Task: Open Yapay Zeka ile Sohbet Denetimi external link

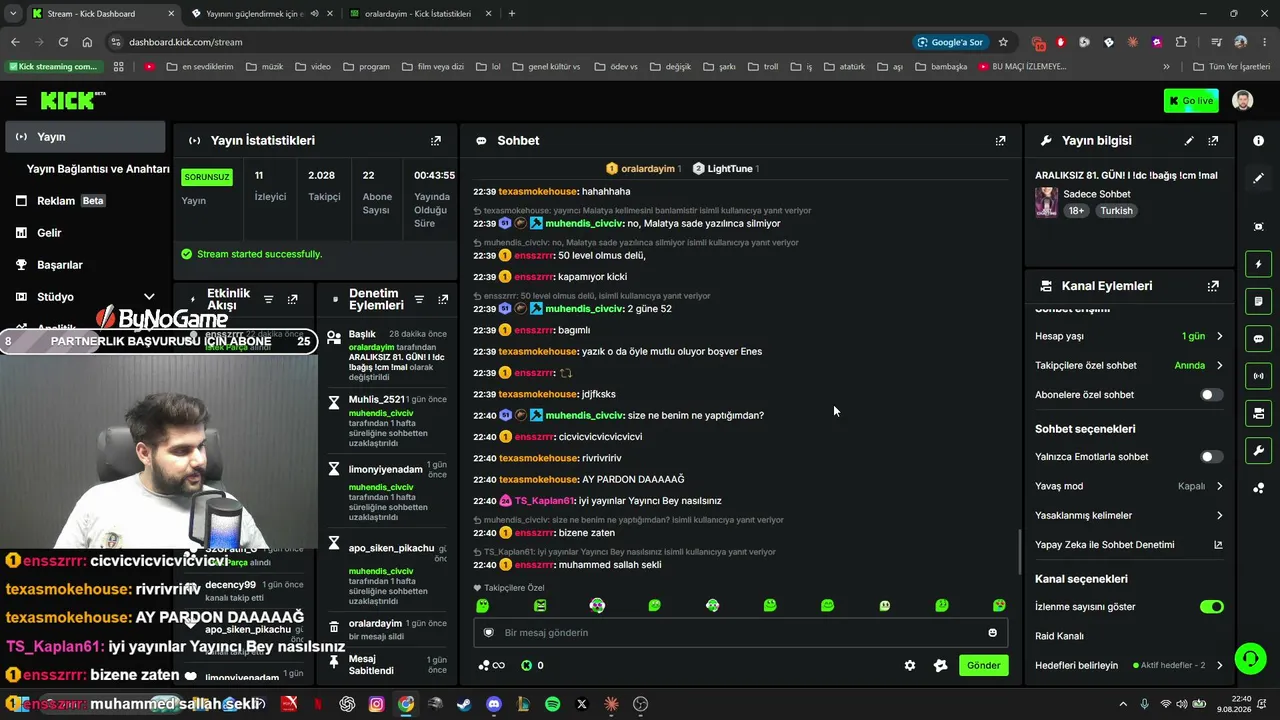Action: coord(1218,545)
